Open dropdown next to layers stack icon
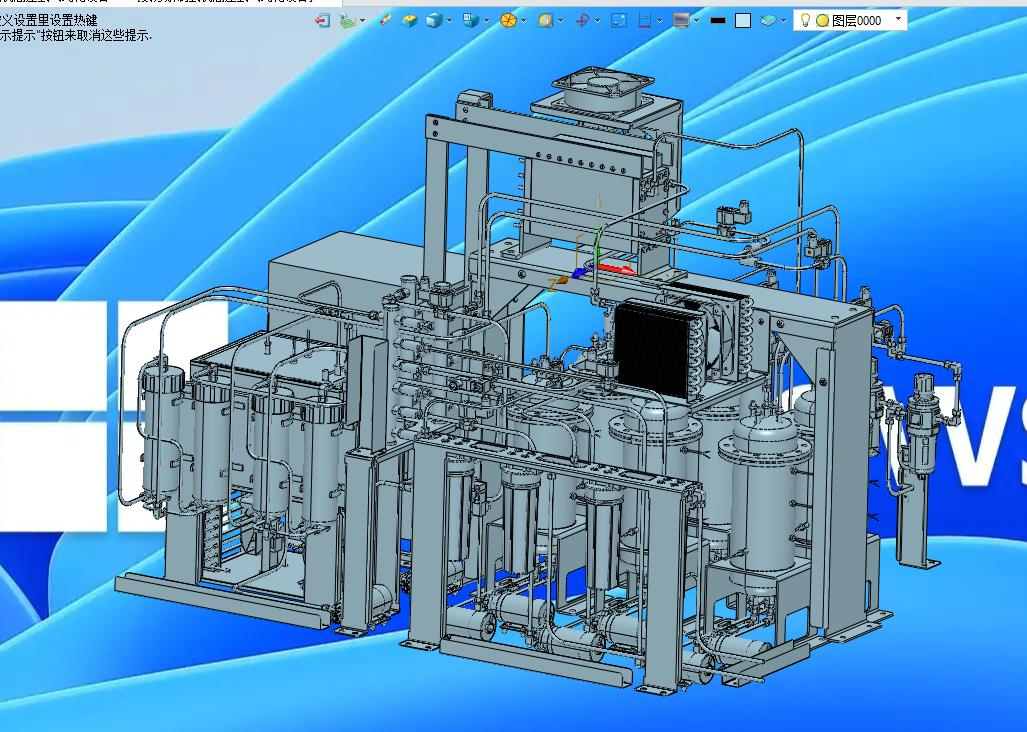 [783, 21]
